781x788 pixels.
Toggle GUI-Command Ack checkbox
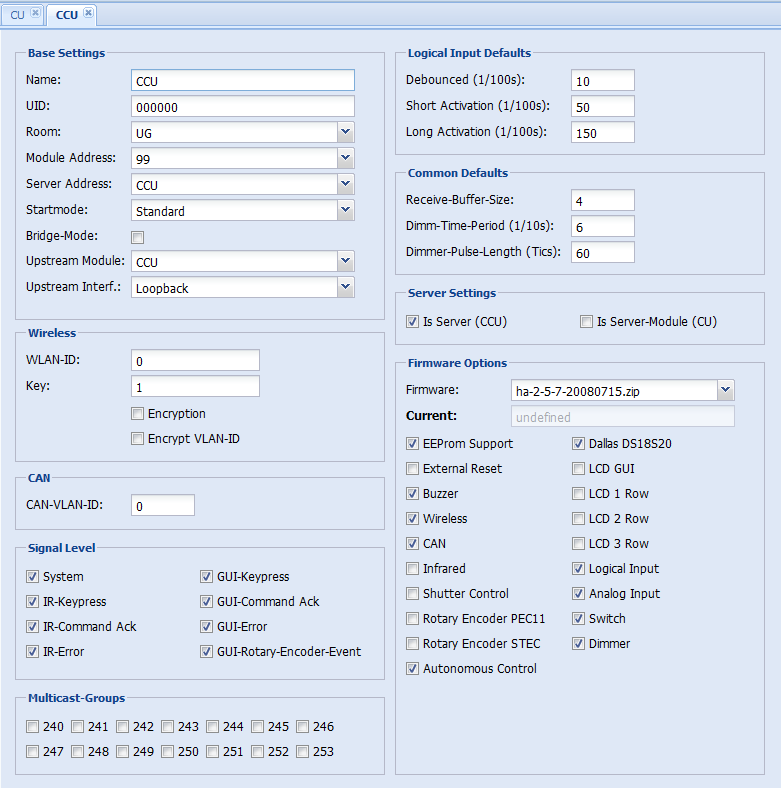coord(207,602)
